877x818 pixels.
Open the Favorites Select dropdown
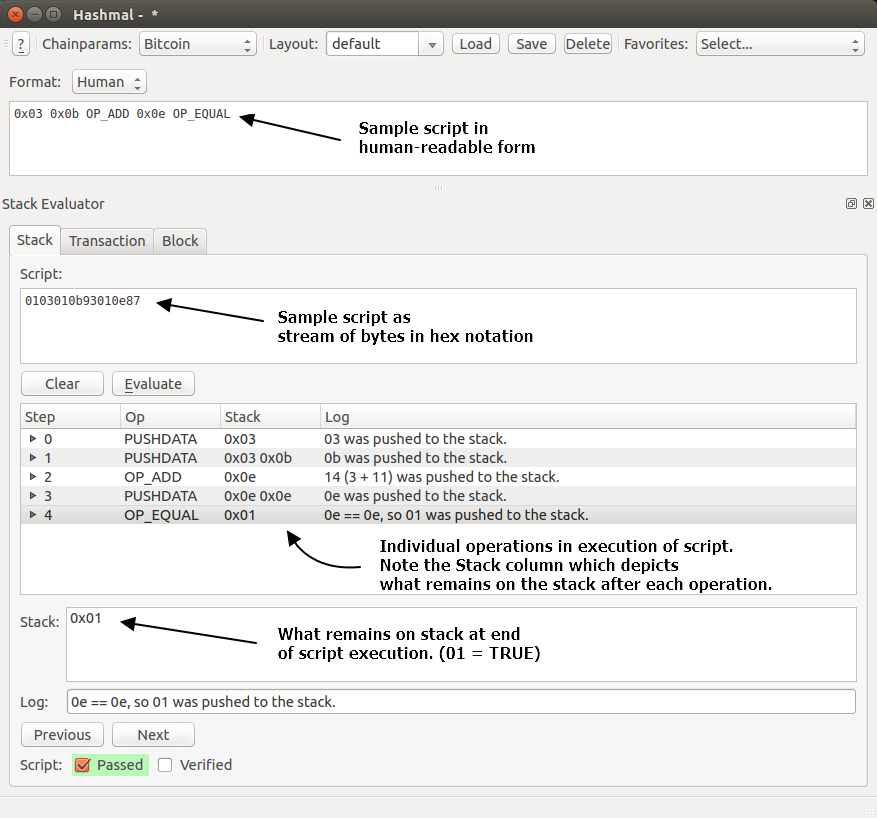[779, 44]
